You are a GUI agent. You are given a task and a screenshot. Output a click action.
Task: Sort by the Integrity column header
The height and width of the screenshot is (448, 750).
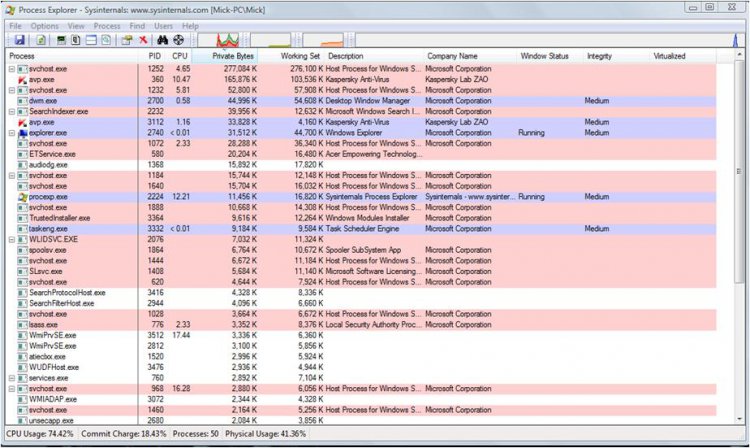[x=617, y=56]
